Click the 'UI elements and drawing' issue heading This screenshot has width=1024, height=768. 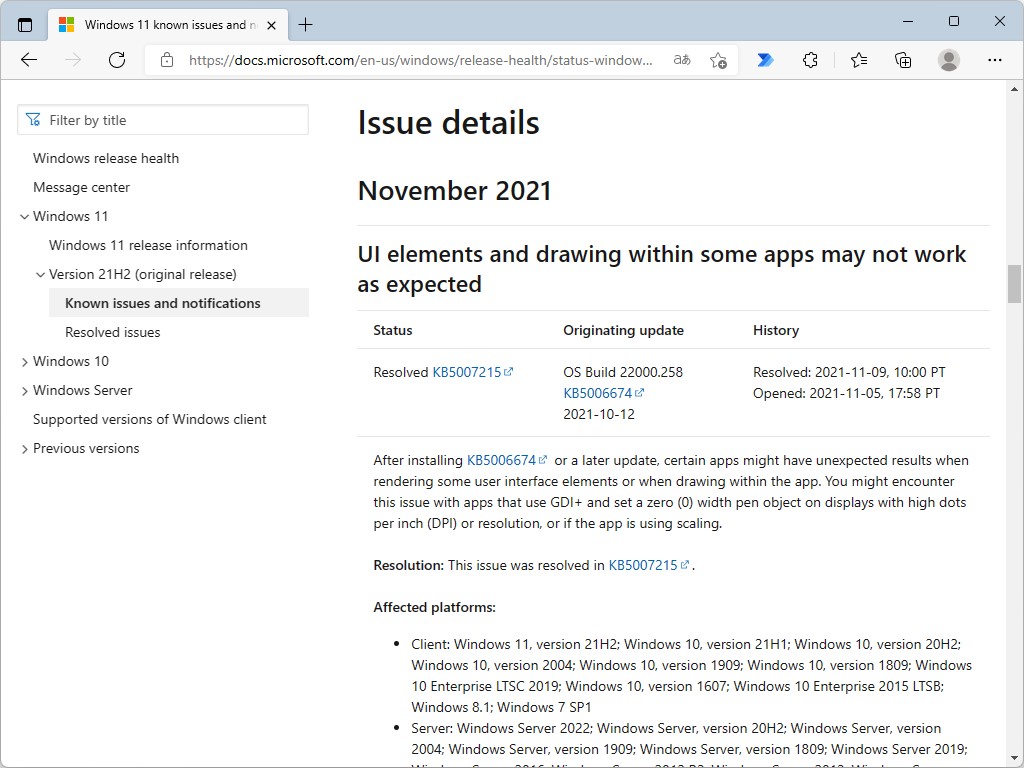click(x=662, y=269)
